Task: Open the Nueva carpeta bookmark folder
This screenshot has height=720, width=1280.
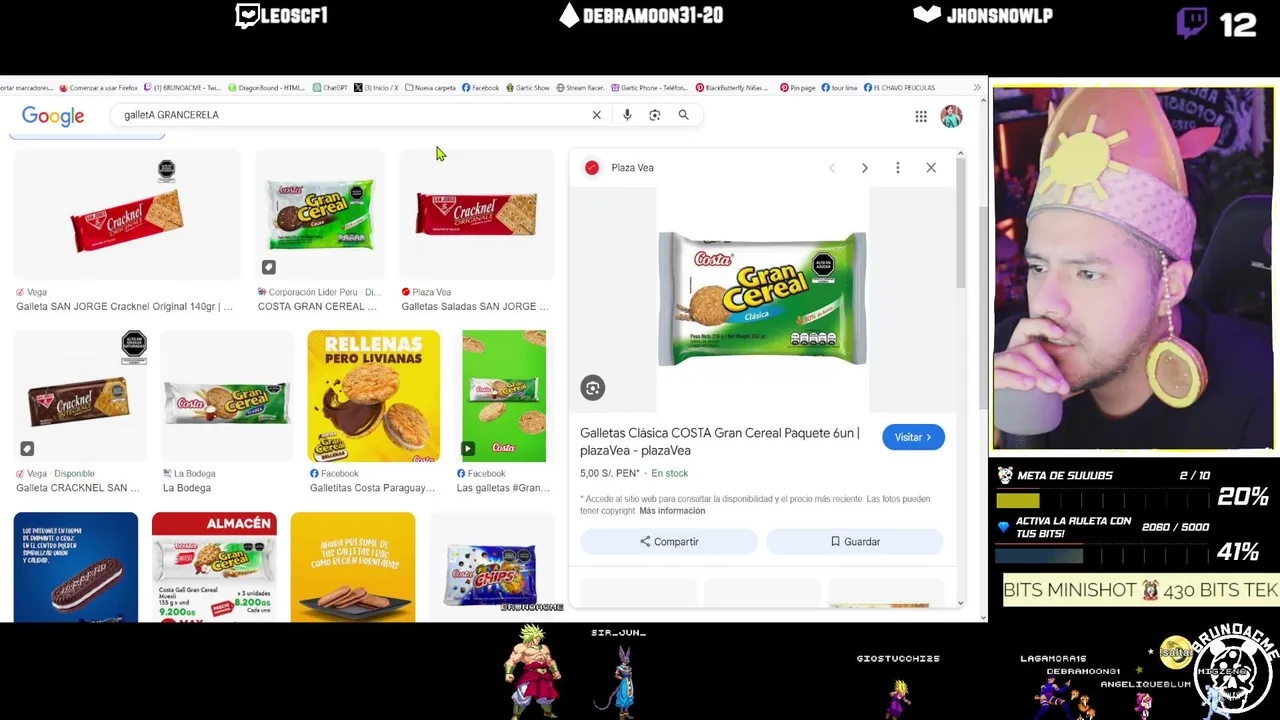Action: 430,88
